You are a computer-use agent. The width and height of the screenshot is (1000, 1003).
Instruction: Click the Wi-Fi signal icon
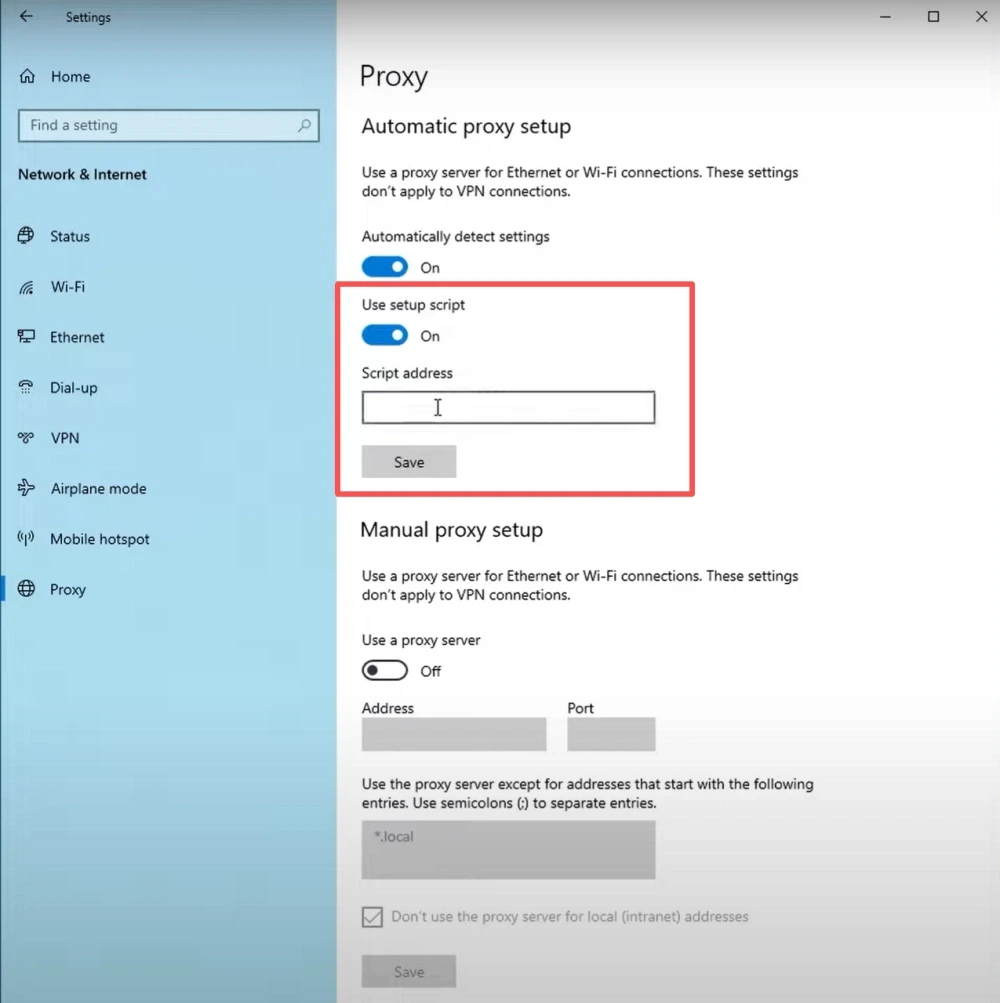(26, 287)
